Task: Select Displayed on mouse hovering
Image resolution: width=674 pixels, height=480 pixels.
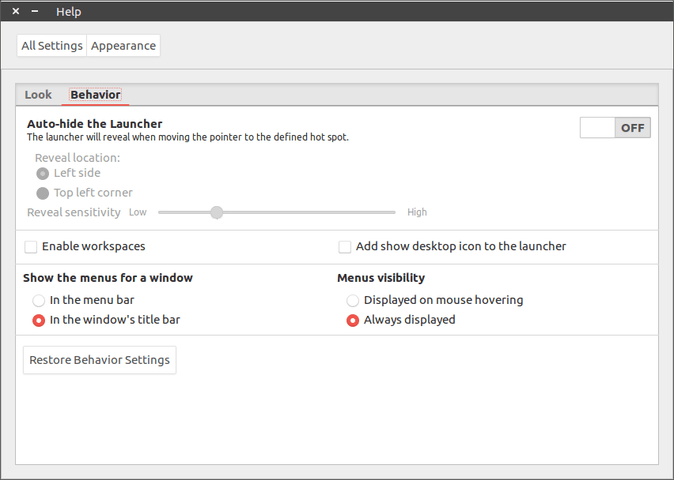Action: pos(353,300)
